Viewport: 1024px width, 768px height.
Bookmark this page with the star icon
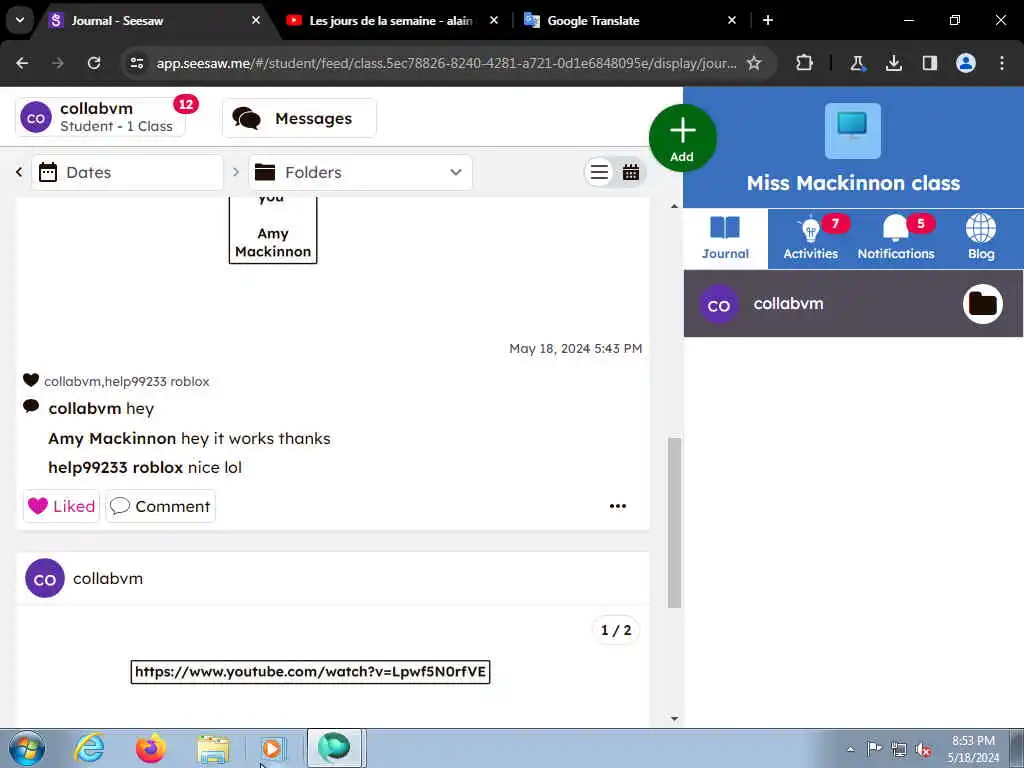(x=754, y=63)
